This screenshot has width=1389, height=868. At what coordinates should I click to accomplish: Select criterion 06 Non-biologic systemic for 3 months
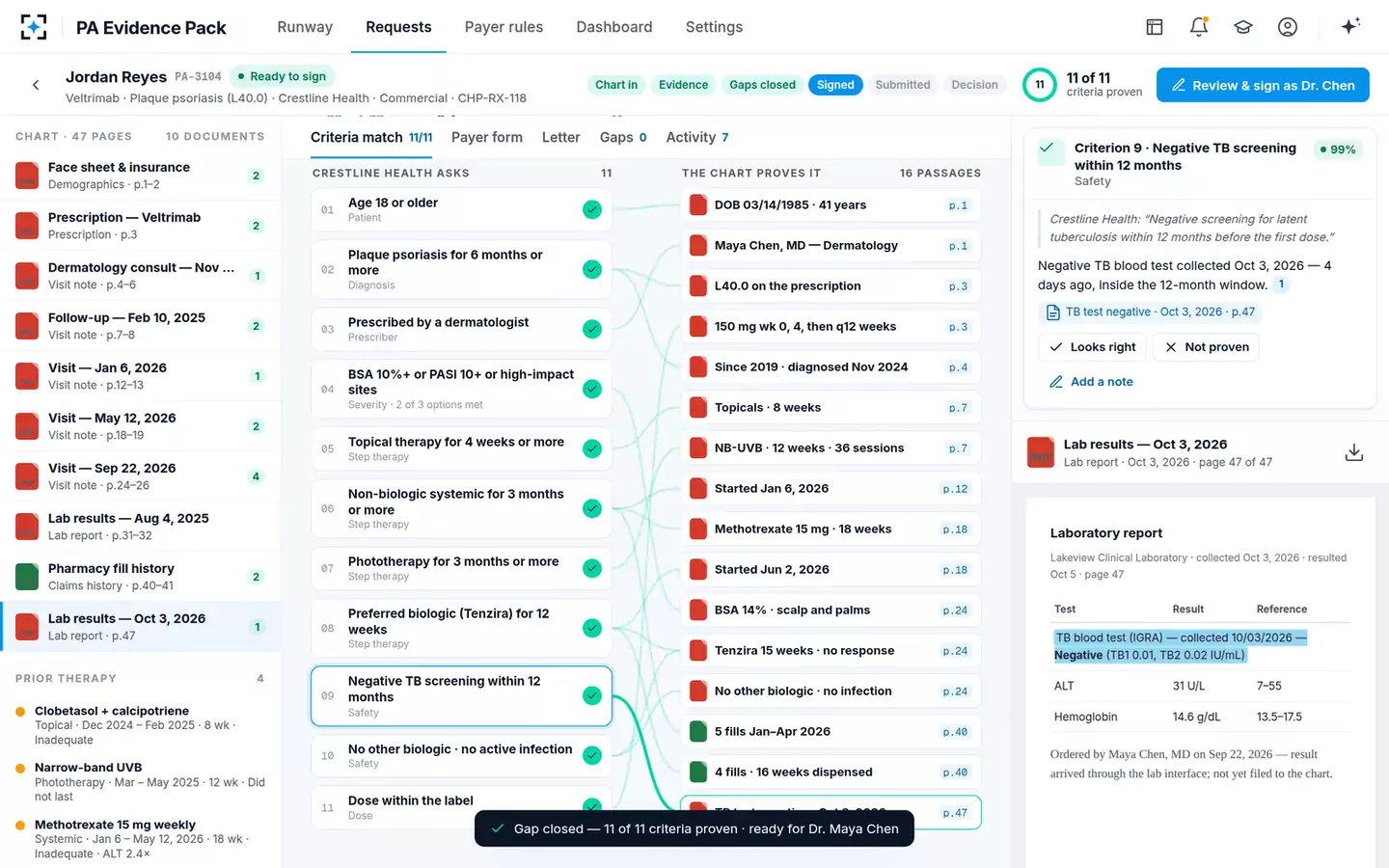click(x=461, y=508)
